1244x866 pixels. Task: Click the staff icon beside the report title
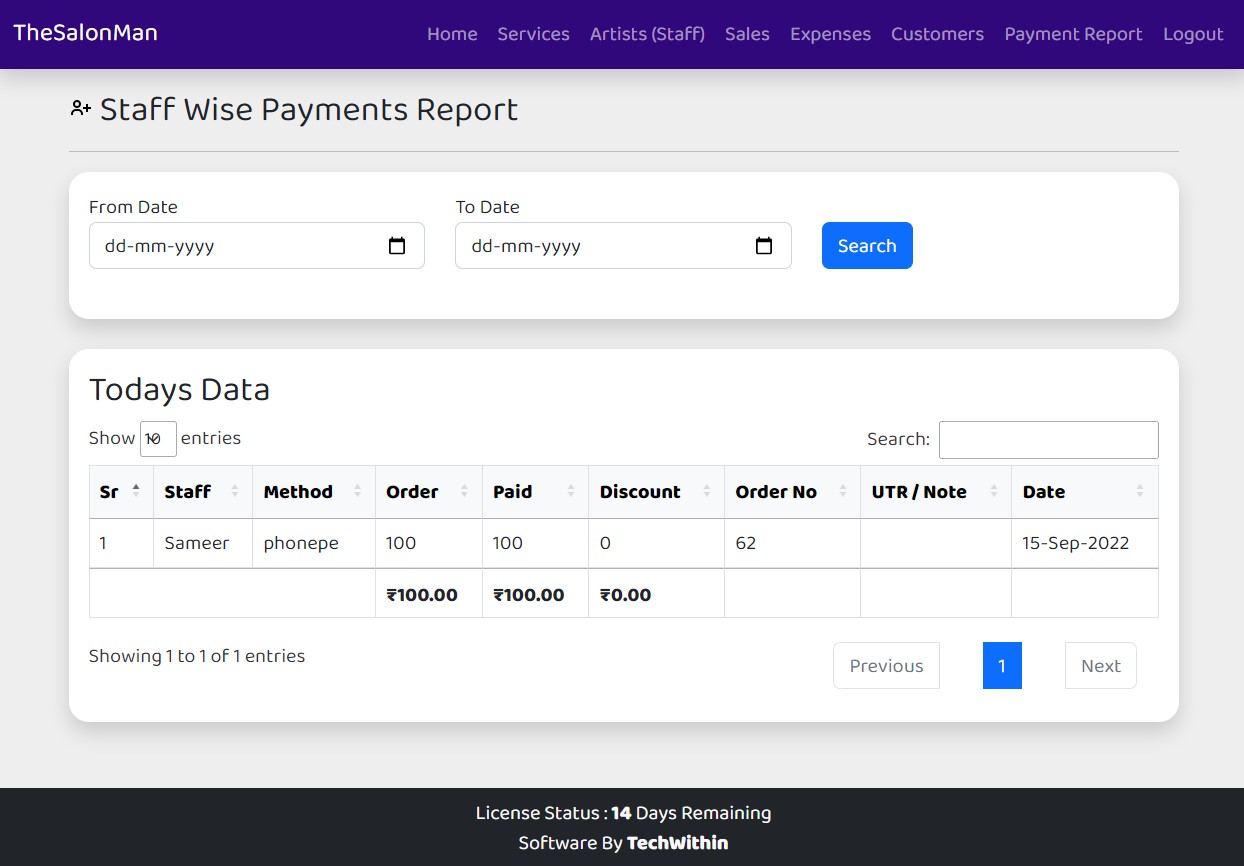pyautogui.click(x=81, y=108)
